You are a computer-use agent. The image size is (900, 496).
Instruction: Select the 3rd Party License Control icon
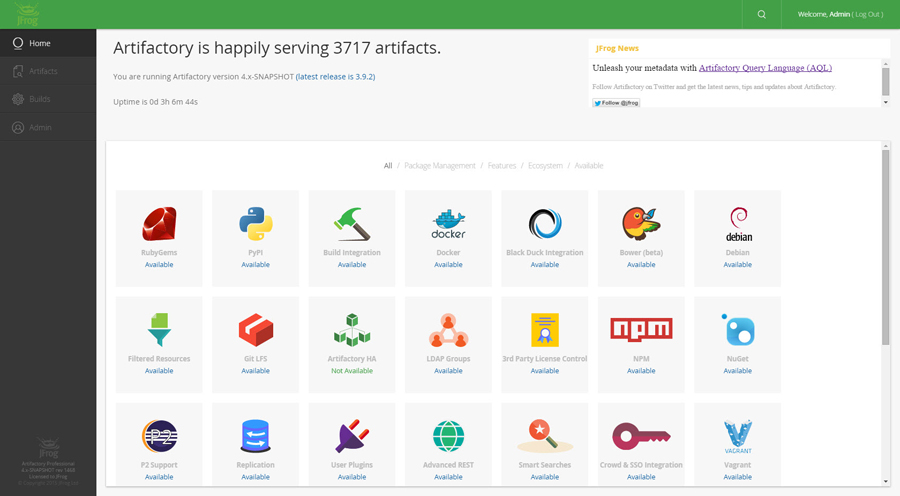545,330
